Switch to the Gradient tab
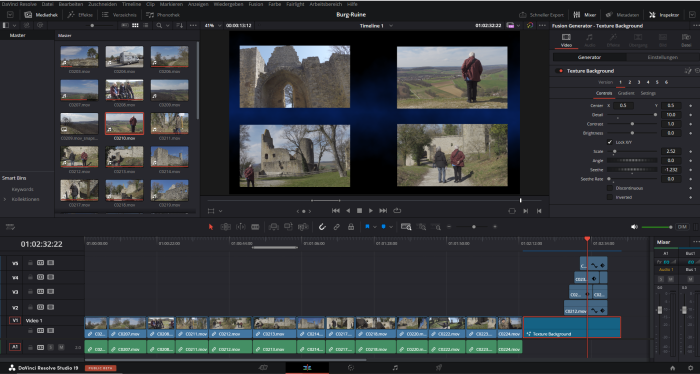The image size is (700, 374). 626,93
